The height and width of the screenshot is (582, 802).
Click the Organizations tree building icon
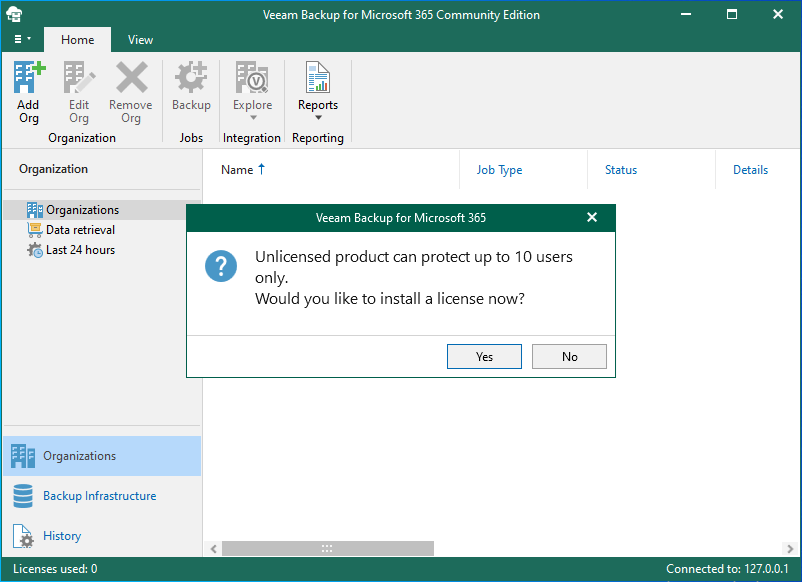click(35, 210)
